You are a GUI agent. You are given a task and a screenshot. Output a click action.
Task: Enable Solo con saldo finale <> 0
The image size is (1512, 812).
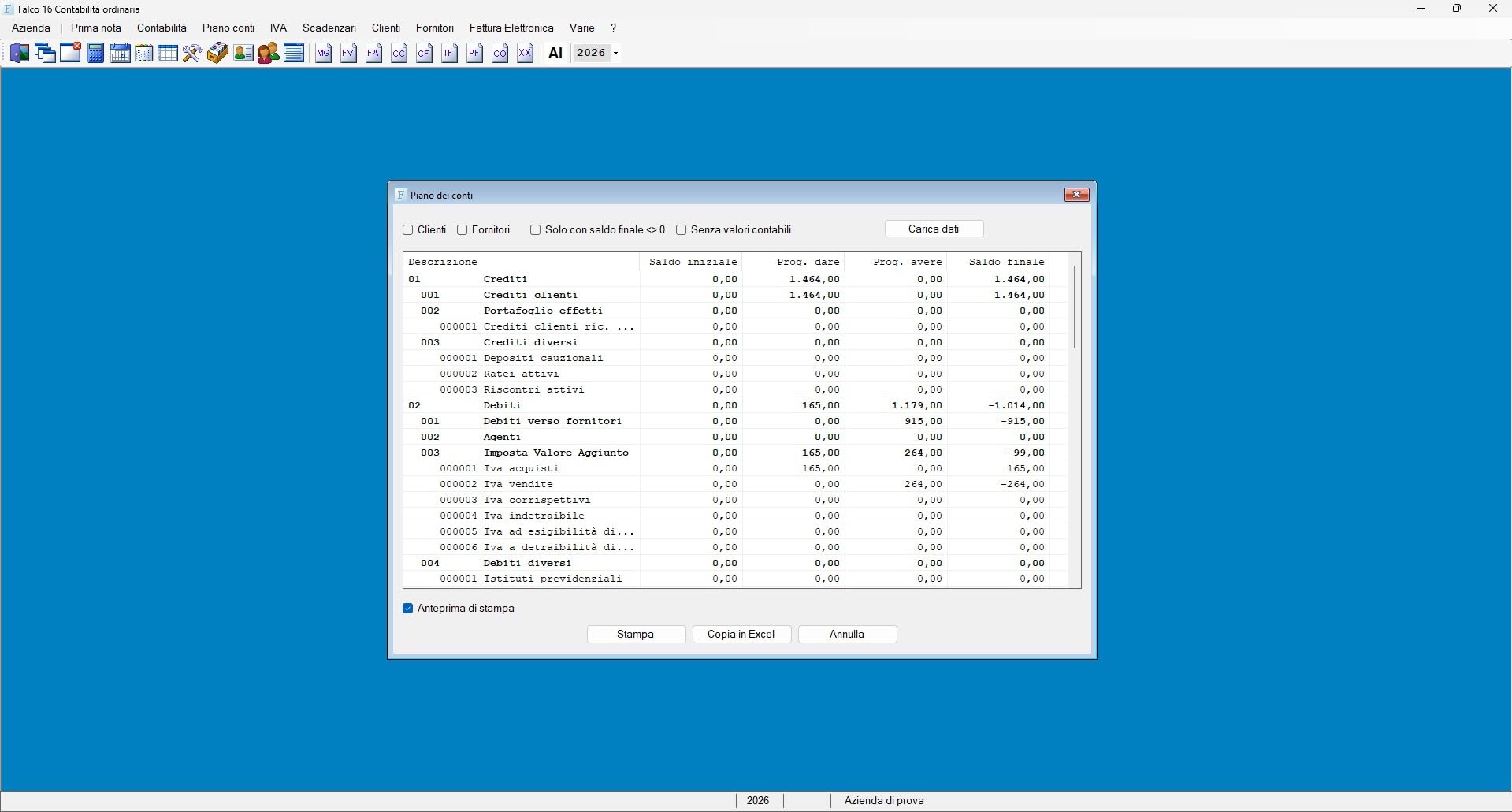[x=536, y=230]
